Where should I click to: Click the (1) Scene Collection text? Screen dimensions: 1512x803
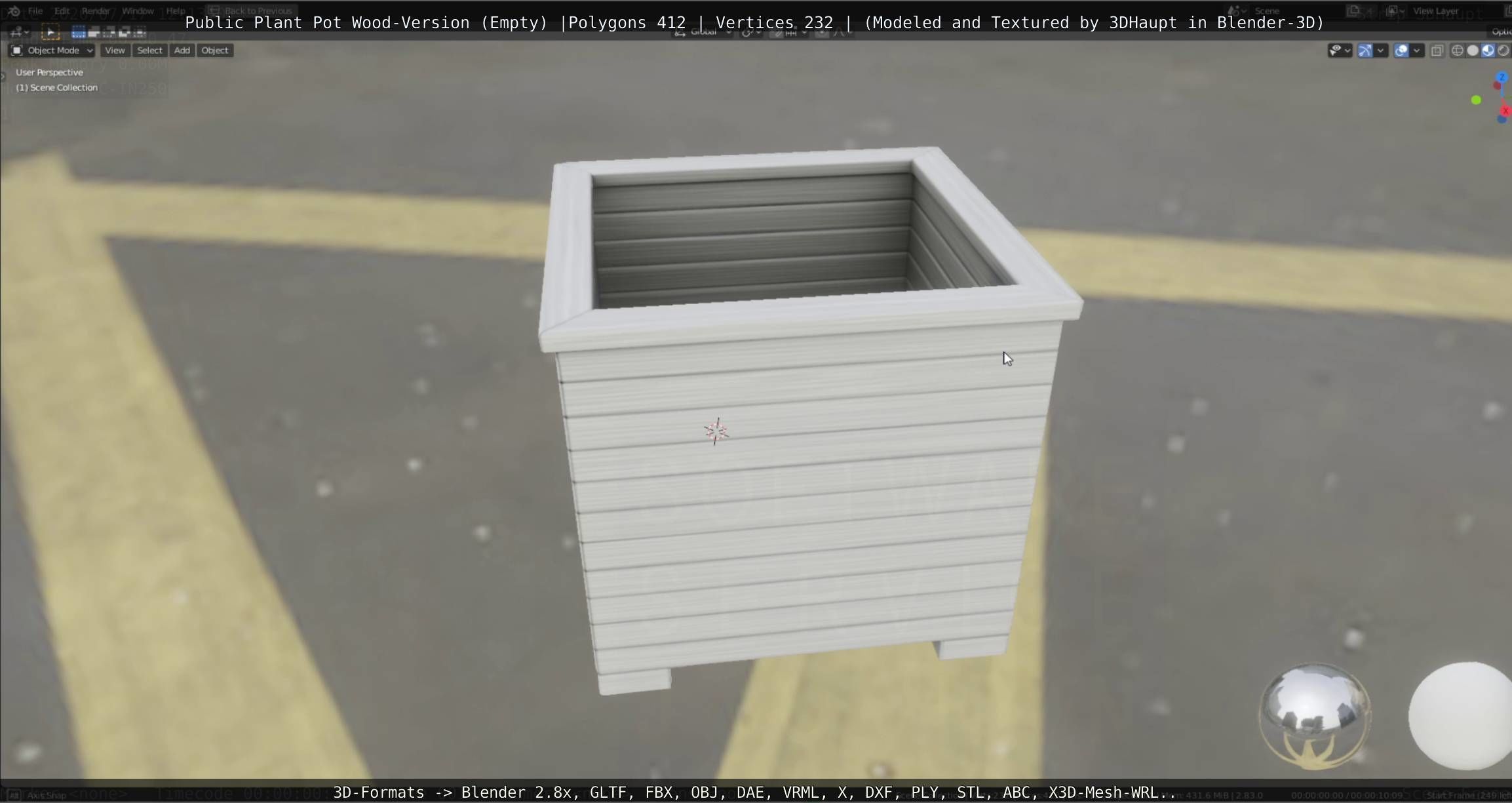pos(56,88)
